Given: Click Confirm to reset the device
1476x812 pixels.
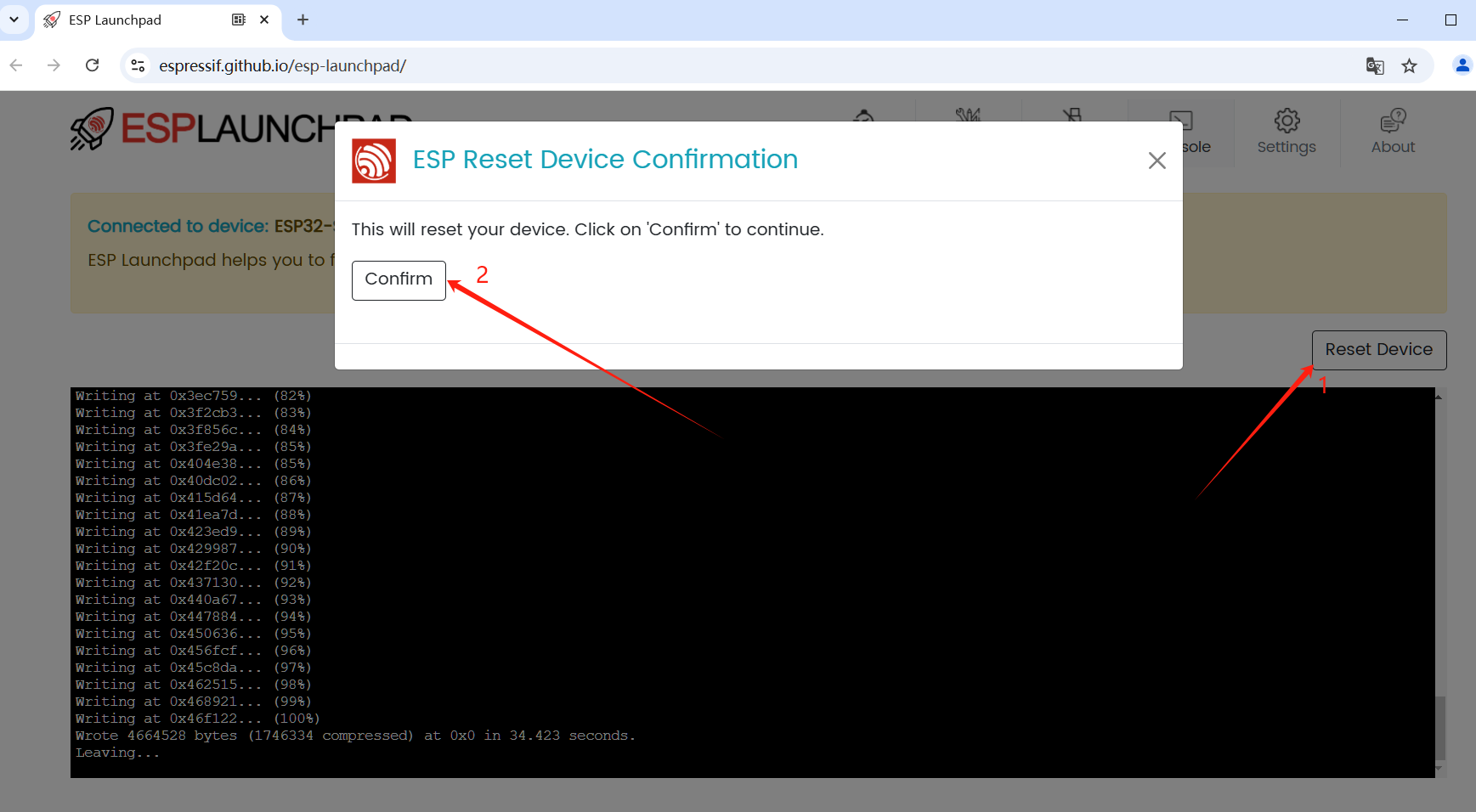Looking at the screenshot, I should [399, 279].
